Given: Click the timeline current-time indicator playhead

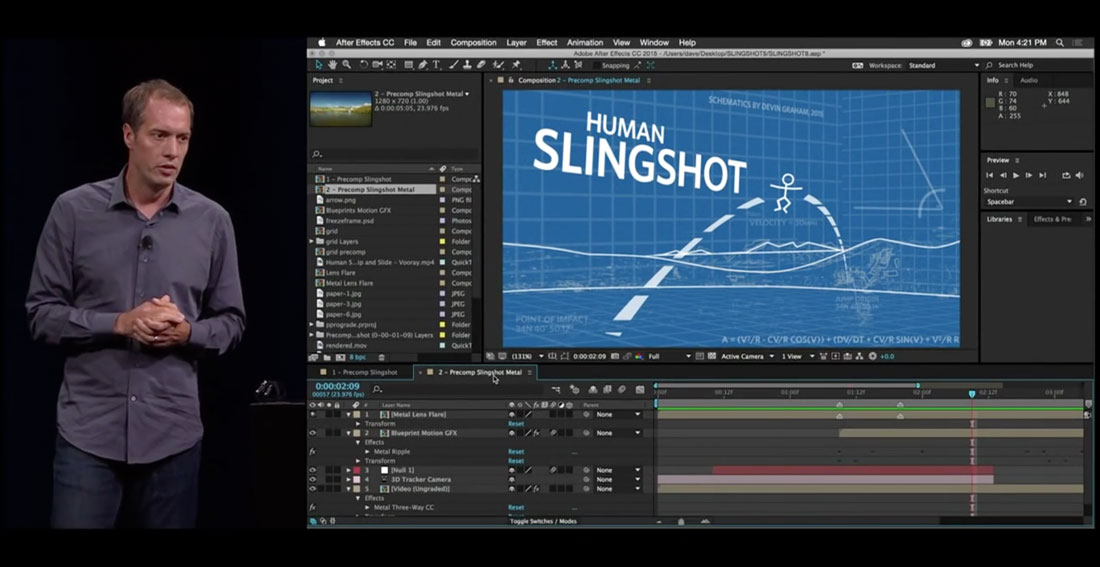Looking at the screenshot, I should pos(972,394).
